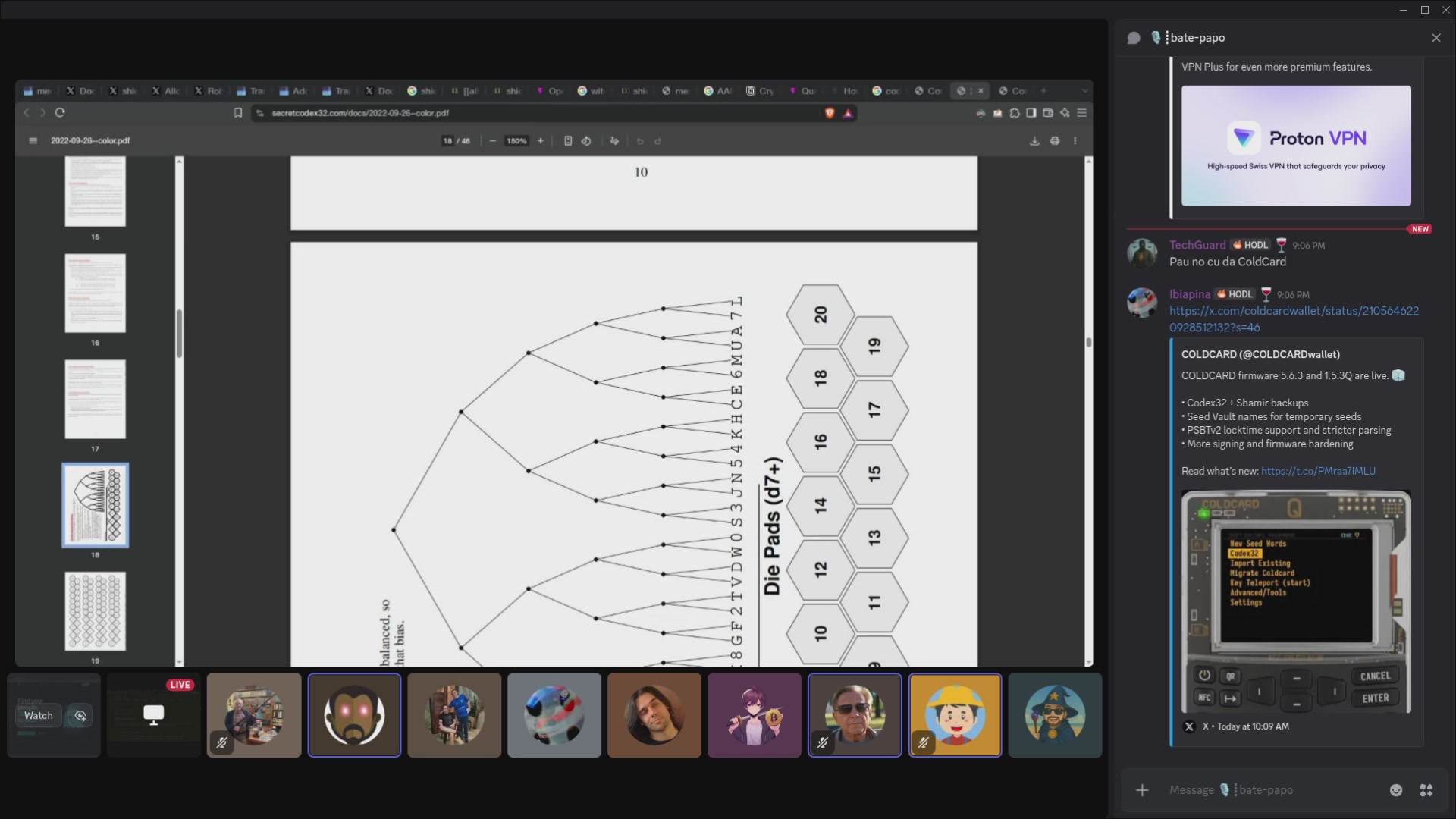The width and height of the screenshot is (1456, 819).
Task: Close the bate-papo chat panel
Action: point(1436,38)
